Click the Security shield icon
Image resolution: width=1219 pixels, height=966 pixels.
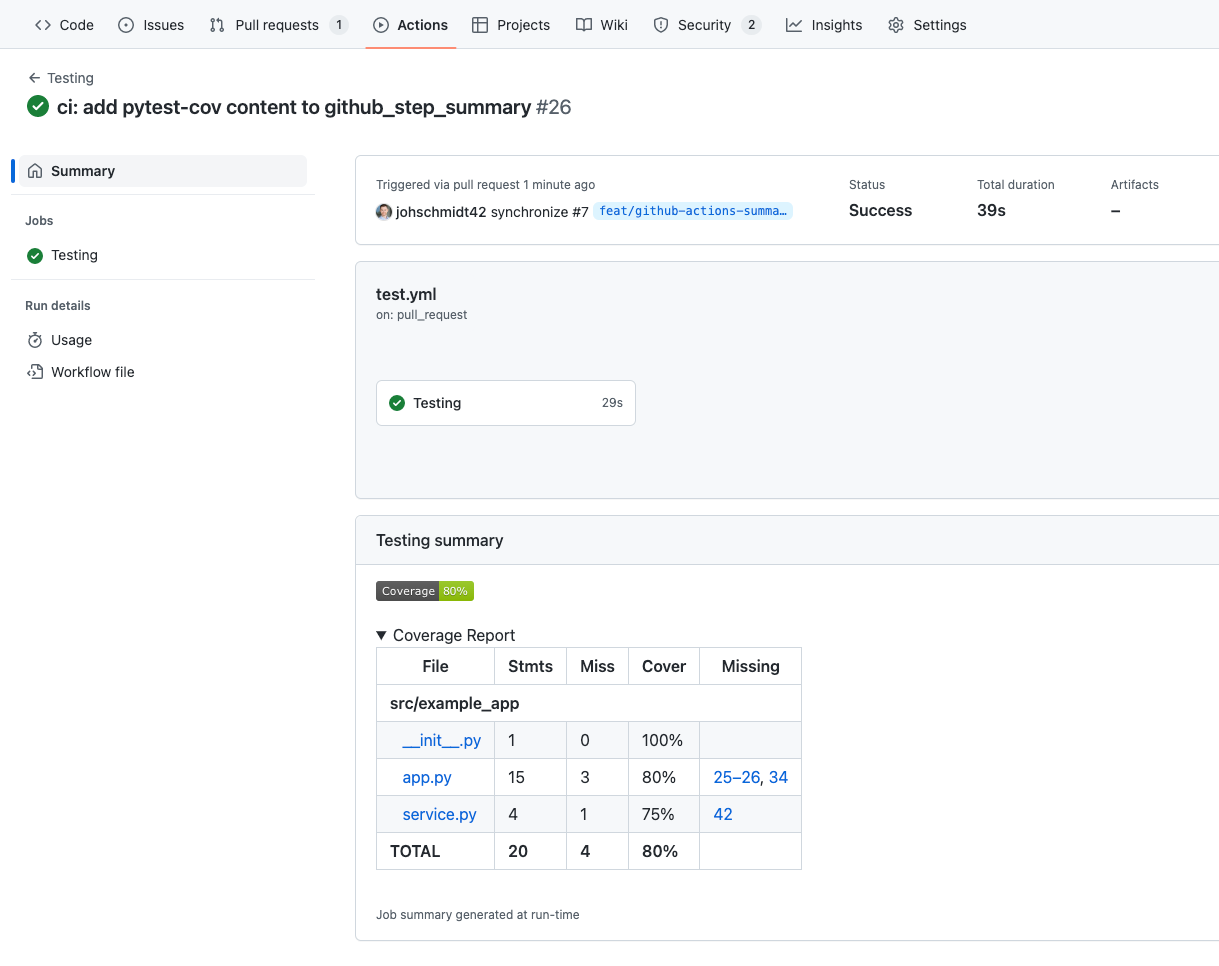tap(661, 25)
